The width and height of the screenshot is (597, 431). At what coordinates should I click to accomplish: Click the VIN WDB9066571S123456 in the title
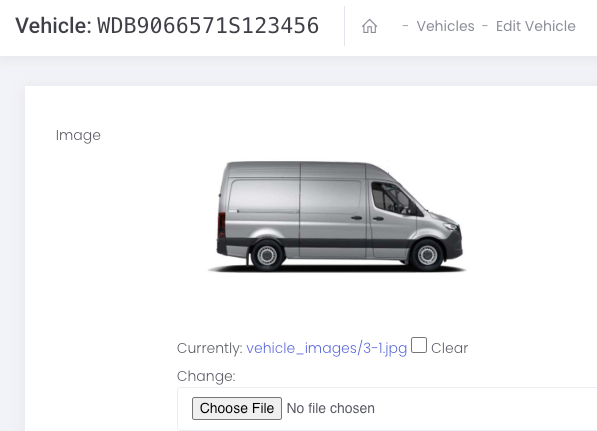tap(208, 26)
